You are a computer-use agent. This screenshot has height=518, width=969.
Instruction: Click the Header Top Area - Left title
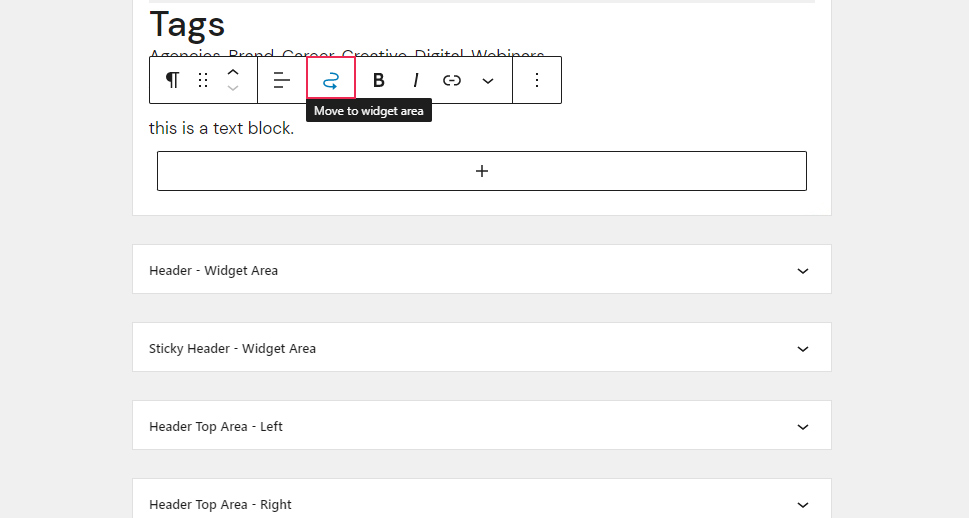216,427
